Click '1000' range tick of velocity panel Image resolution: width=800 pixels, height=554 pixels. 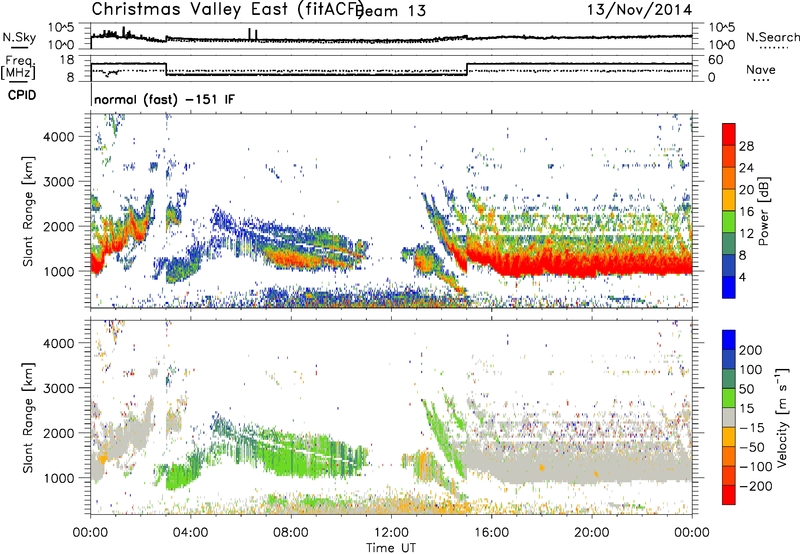click(x=59, y=478)
